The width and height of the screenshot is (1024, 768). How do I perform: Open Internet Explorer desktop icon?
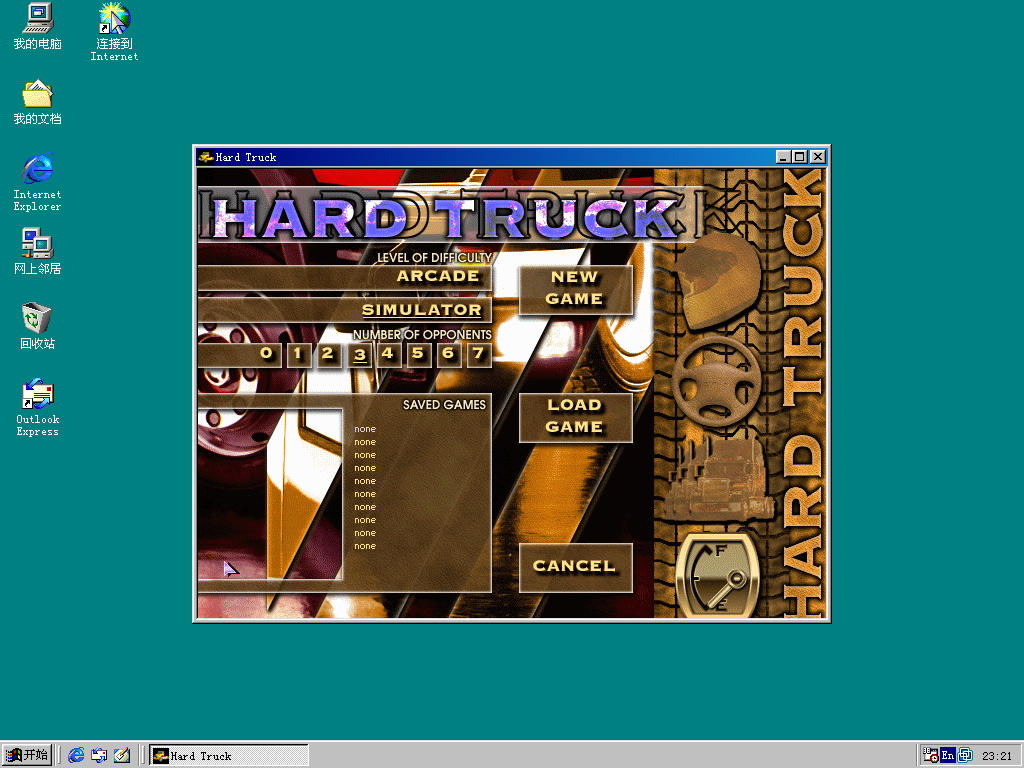(x=37, y=182)
